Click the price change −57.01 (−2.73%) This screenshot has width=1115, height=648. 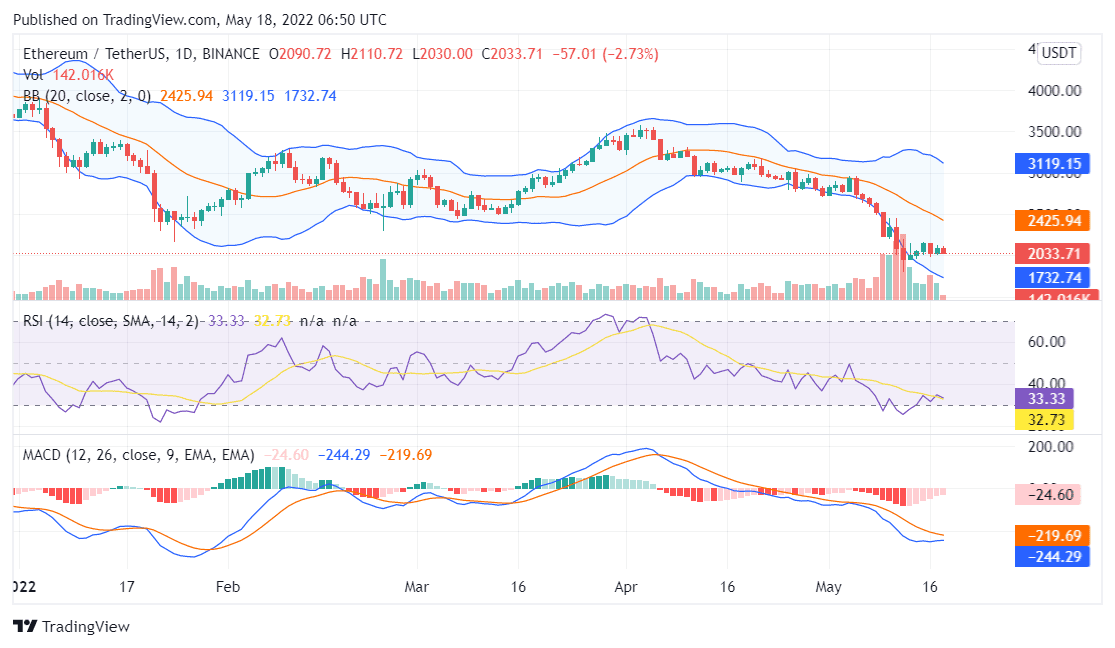(605, 54)
